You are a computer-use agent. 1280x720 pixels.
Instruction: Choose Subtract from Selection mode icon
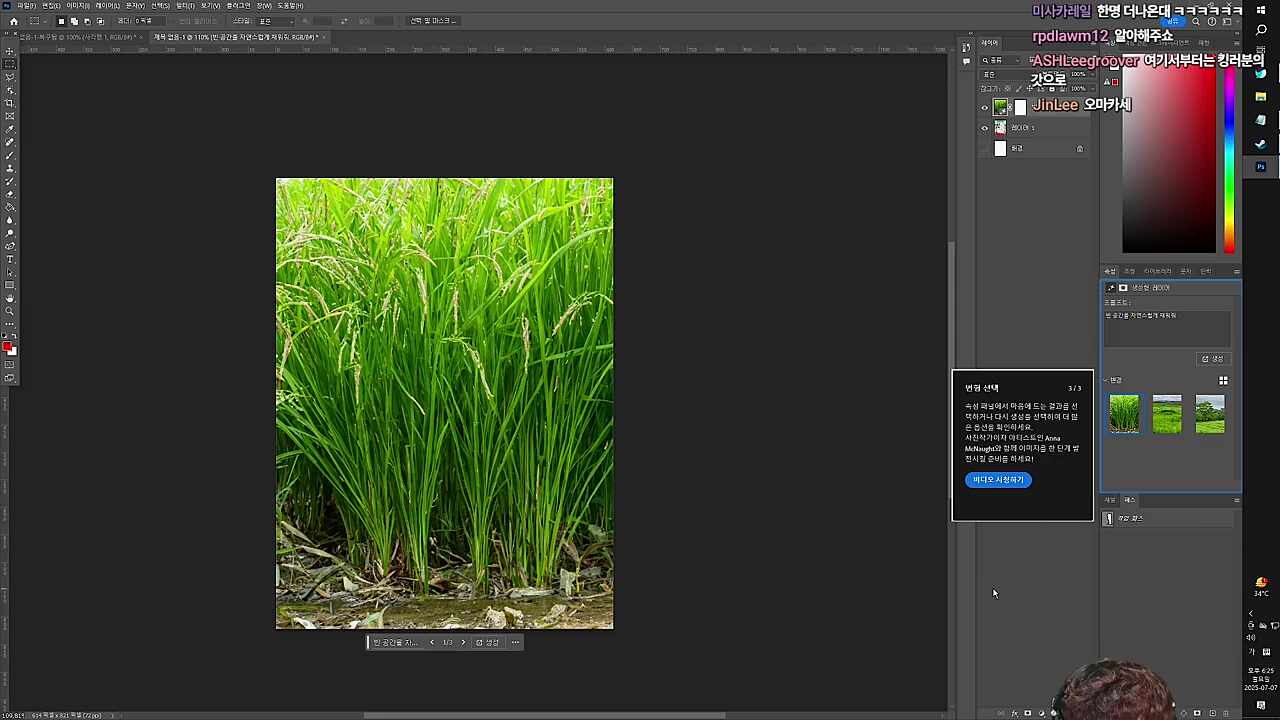click(87, 21)
